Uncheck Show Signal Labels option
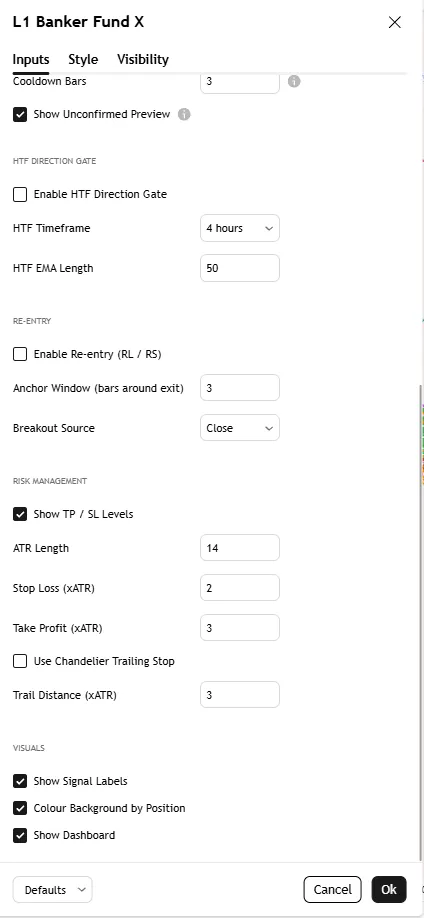424x918 pixels. 20,781
